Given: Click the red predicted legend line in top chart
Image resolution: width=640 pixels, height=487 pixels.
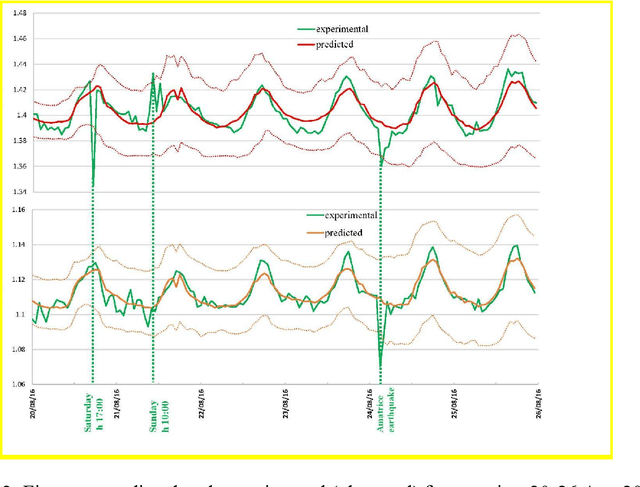Looking at the screenshot, I should (x=291, y=44).
